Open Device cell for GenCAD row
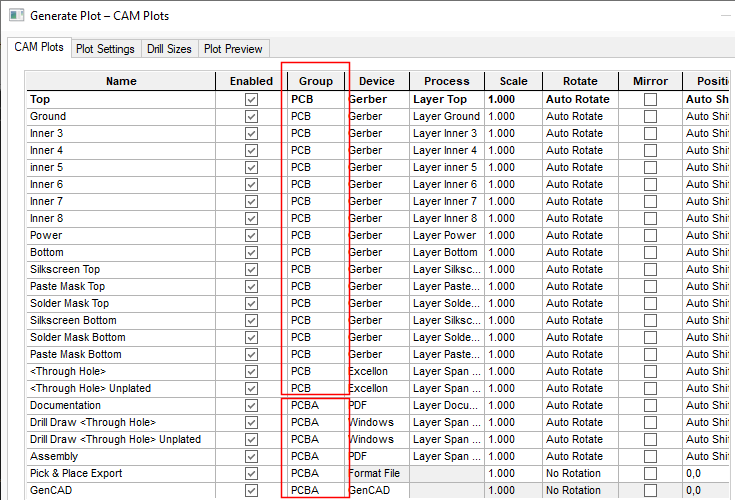Screen dimensions: 735x500 click(x=377, y=491)
